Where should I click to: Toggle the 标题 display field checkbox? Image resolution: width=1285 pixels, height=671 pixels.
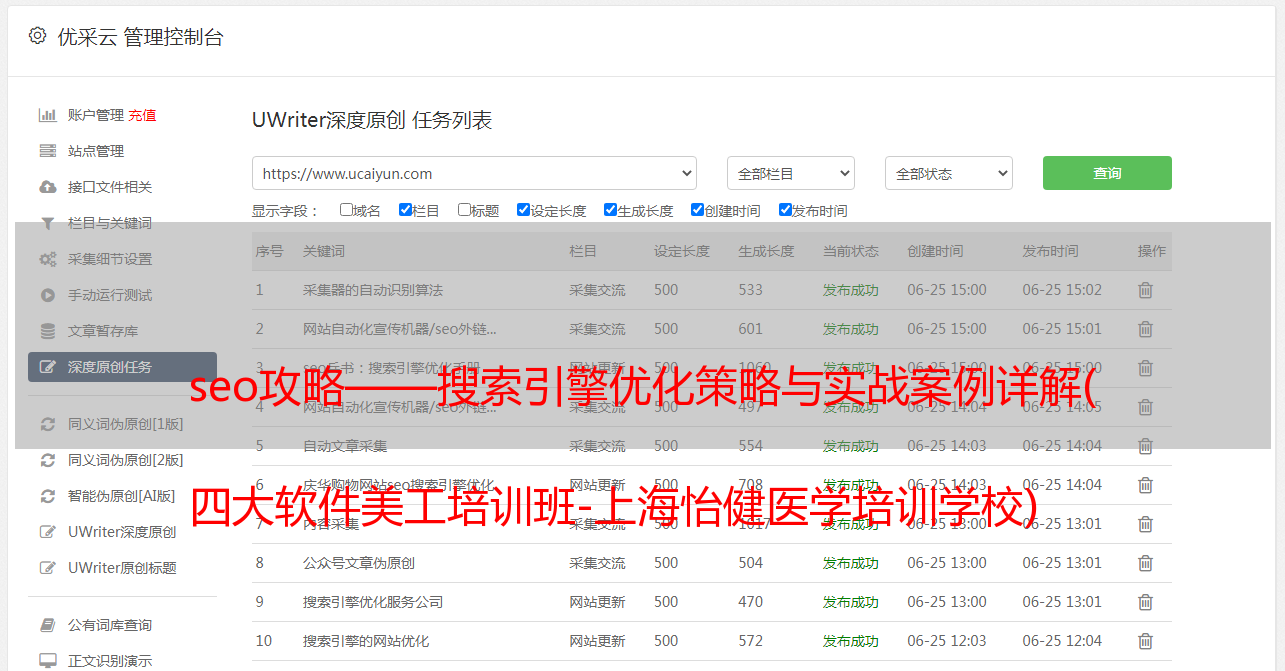[464, 210]
